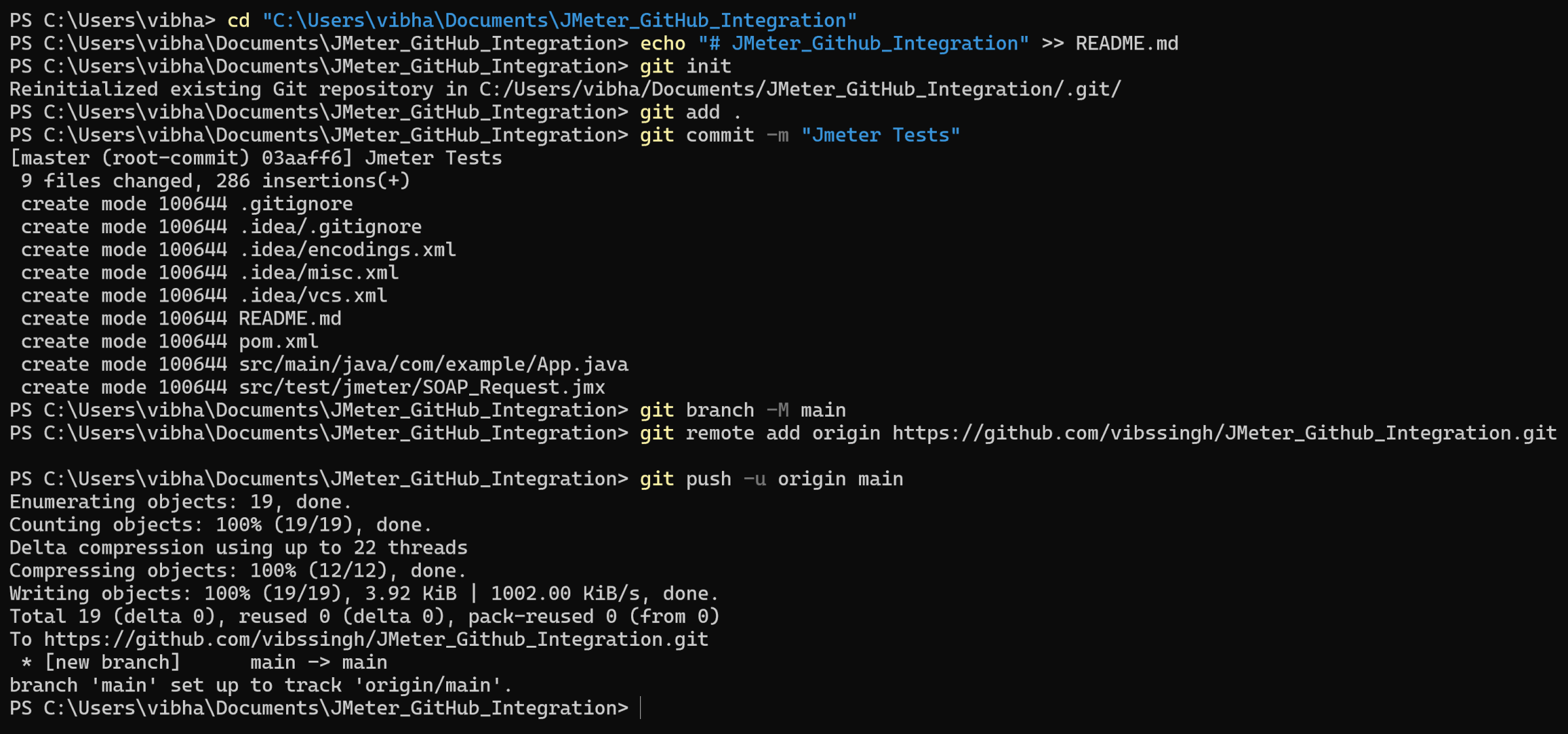Click the 'git push -u origin main' command

[x=772, y=479]
